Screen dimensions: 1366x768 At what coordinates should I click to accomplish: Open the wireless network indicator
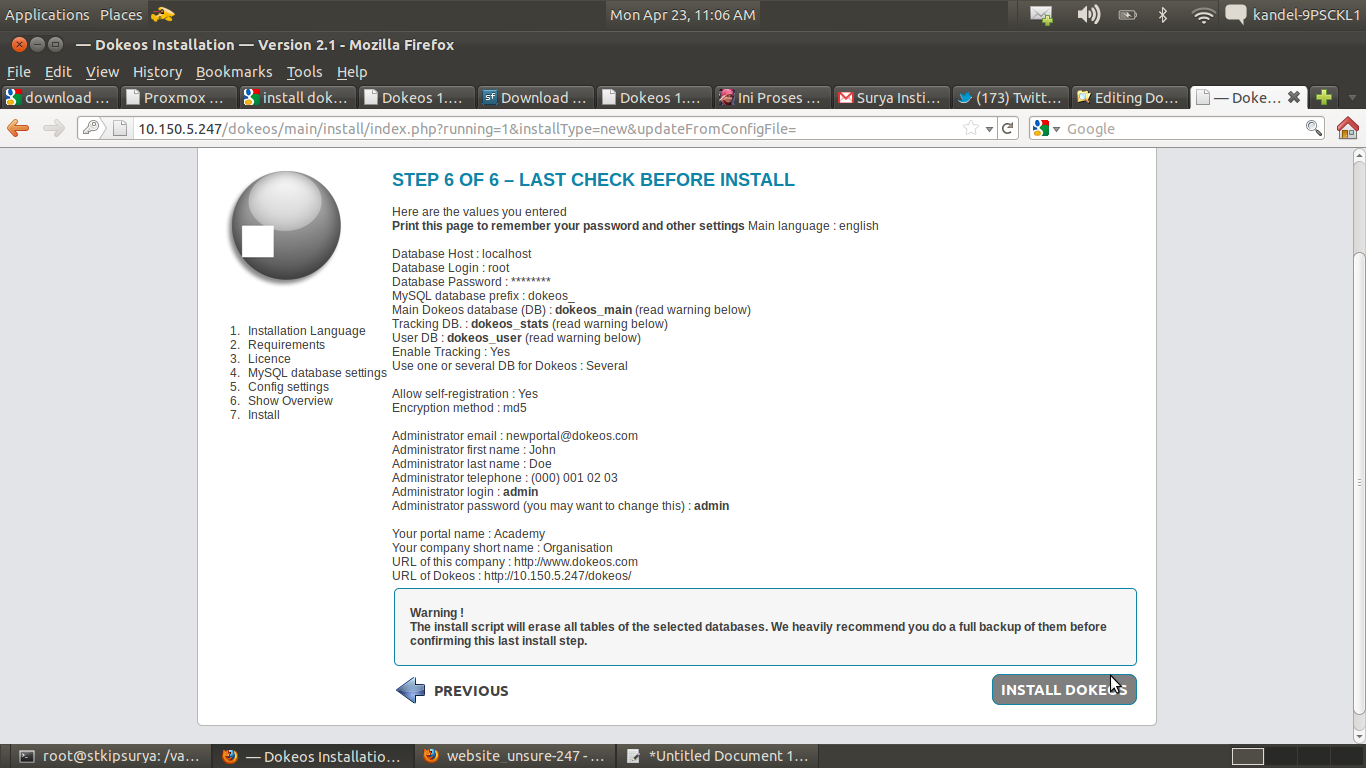point(1203,15)
